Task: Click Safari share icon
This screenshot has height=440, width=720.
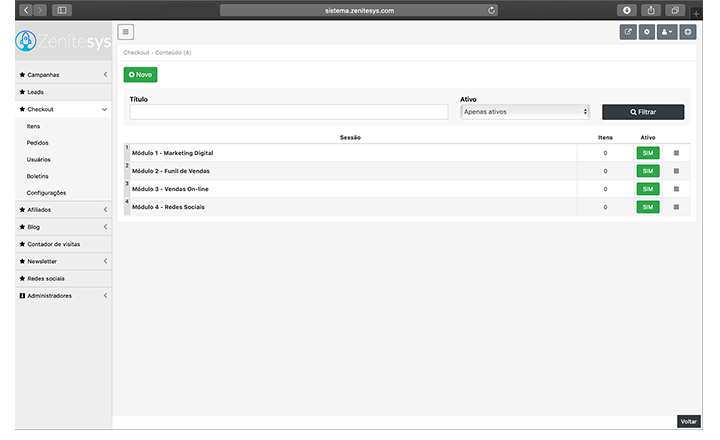Action: click(x=651, y=10)
